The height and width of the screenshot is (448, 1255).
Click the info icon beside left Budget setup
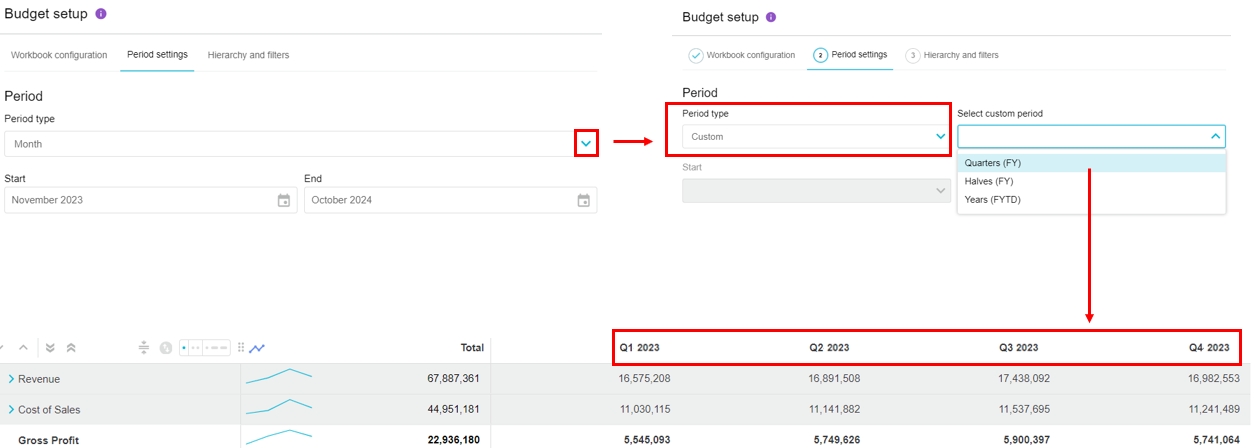click(101, 14)
